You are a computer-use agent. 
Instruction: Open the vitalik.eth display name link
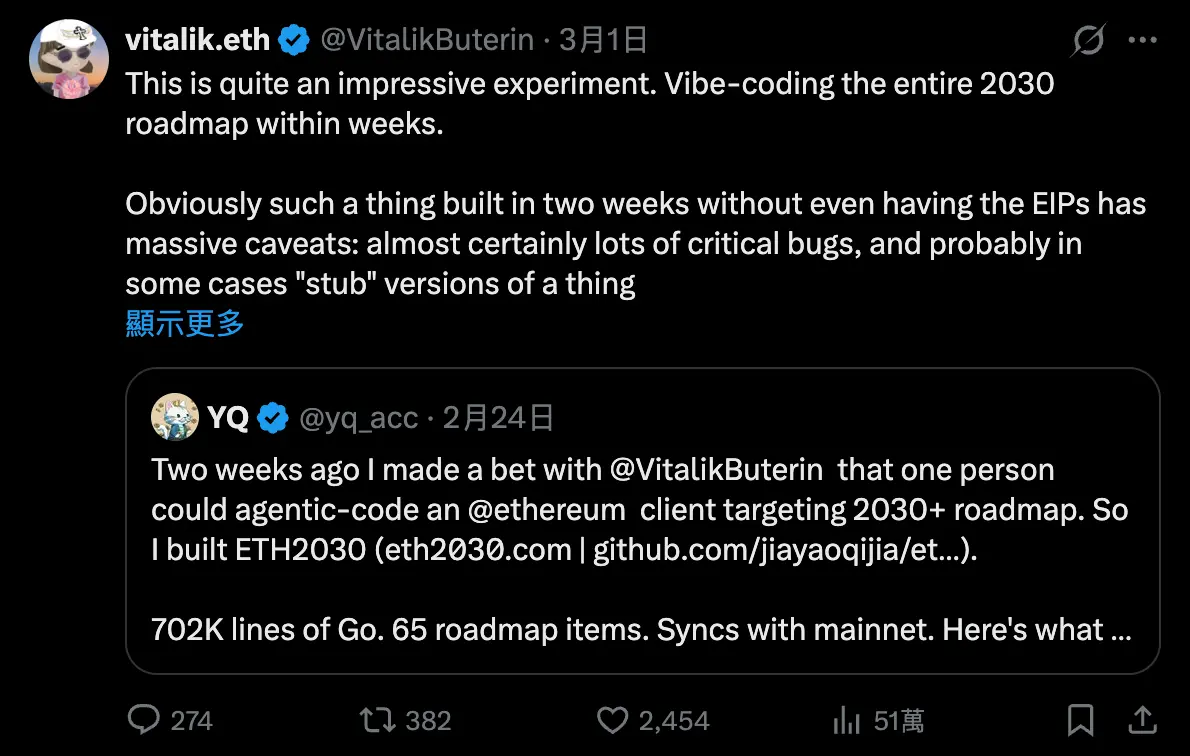[198, 40]
